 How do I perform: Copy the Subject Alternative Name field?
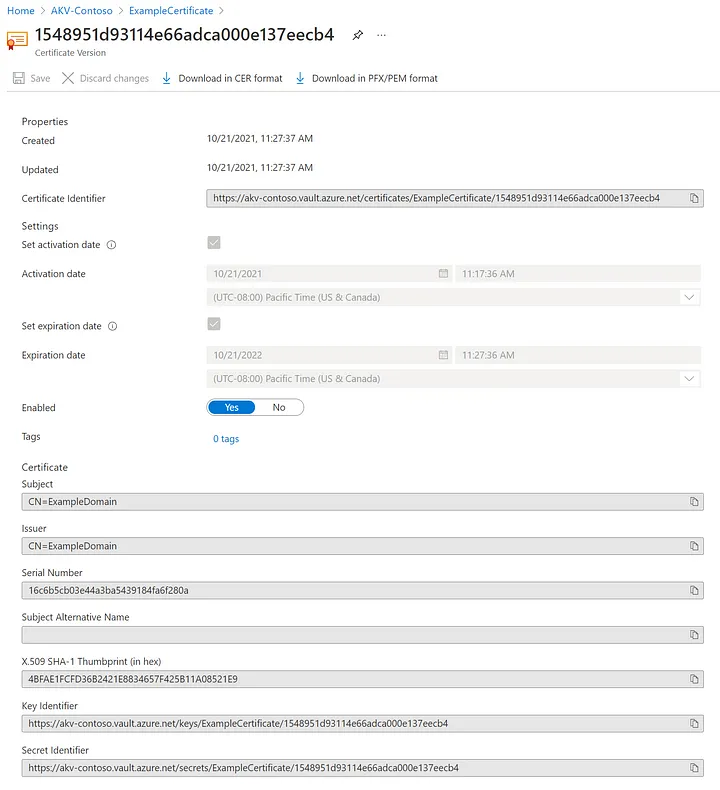tap(694, 634)
